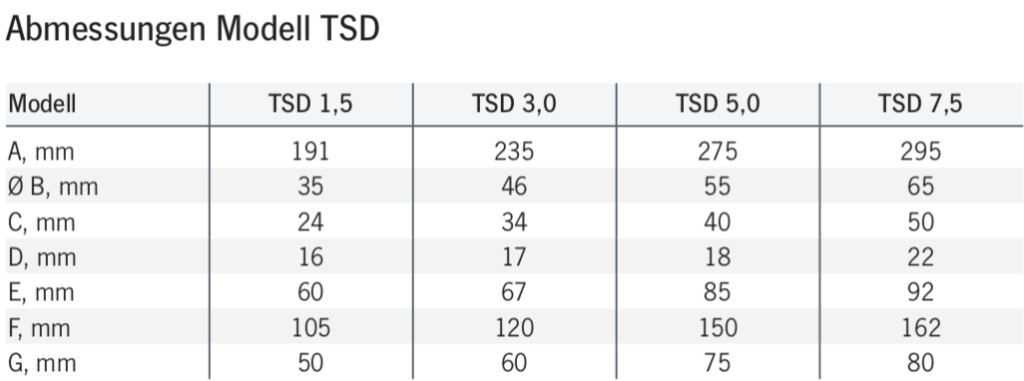Select the TSD 5,0 column header

point(718,104)
